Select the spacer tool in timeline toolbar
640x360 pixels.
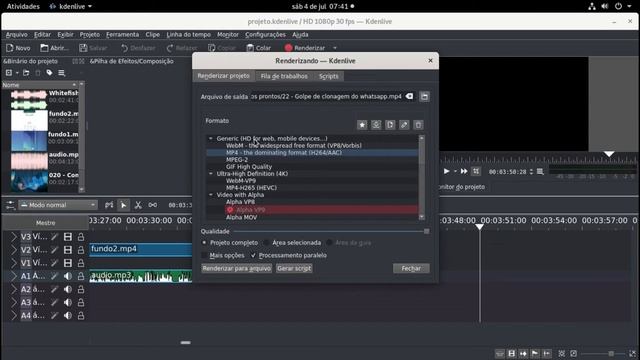153,205
